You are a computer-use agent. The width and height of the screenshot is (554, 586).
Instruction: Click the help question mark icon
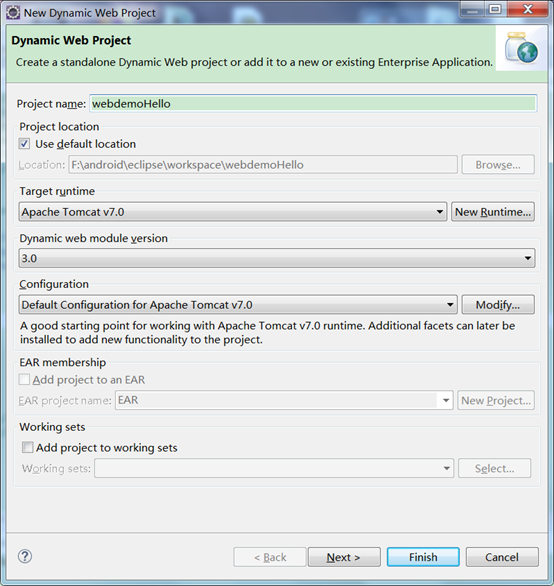25,556
